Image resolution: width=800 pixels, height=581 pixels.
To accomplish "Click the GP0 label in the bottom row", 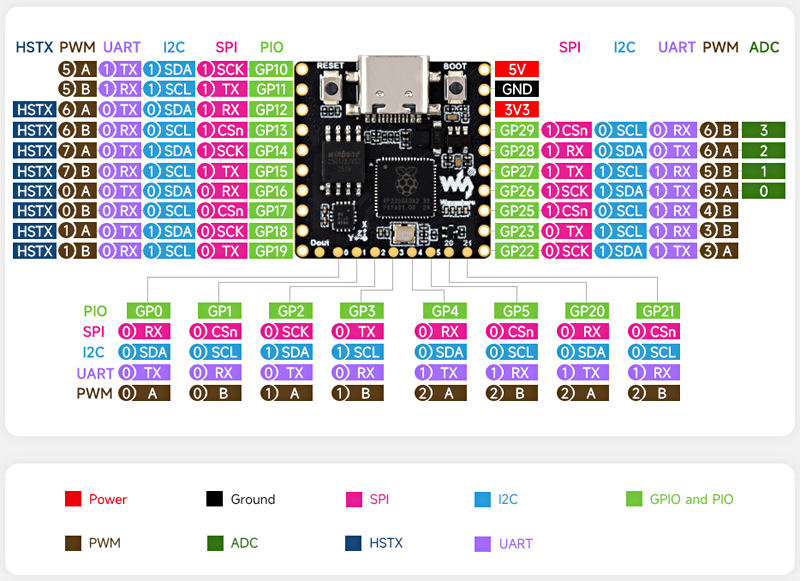I will [x=149, y=311].
